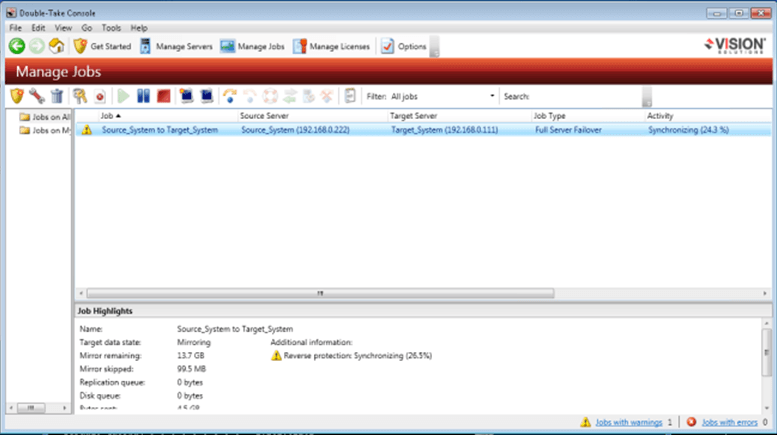The height and width of the screenshot is (435, 777).
Task: Open the Manage Licenses page
Action: coord(331,46)
